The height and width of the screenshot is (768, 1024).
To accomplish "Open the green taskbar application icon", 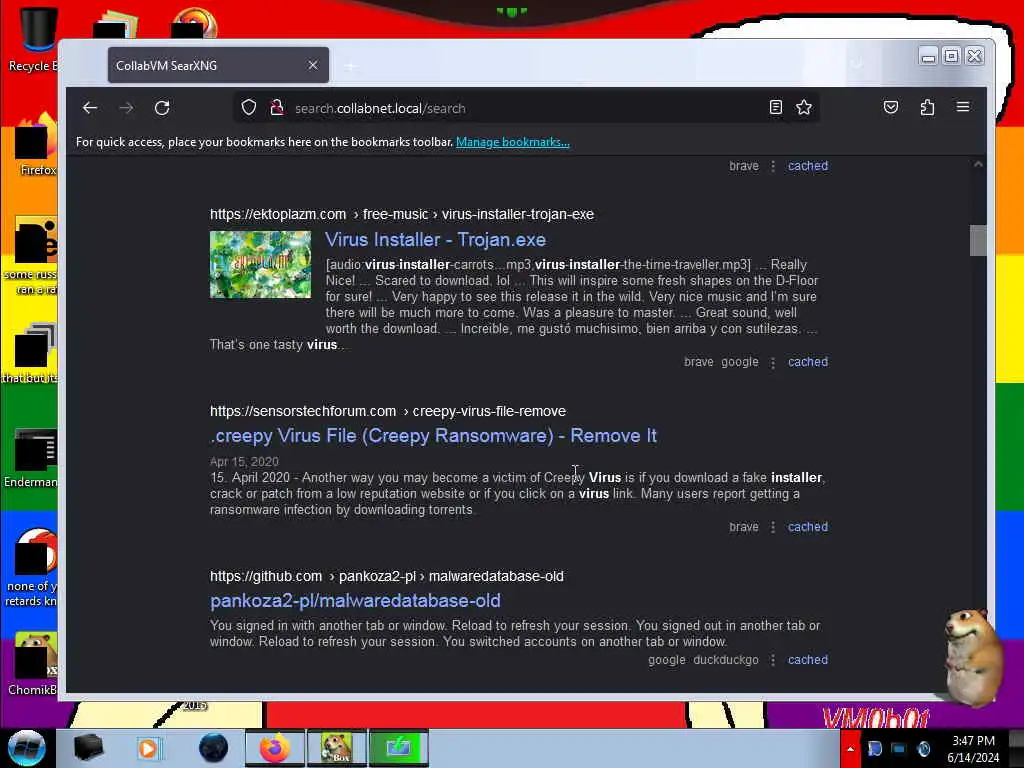I will [x=398, y=748].
